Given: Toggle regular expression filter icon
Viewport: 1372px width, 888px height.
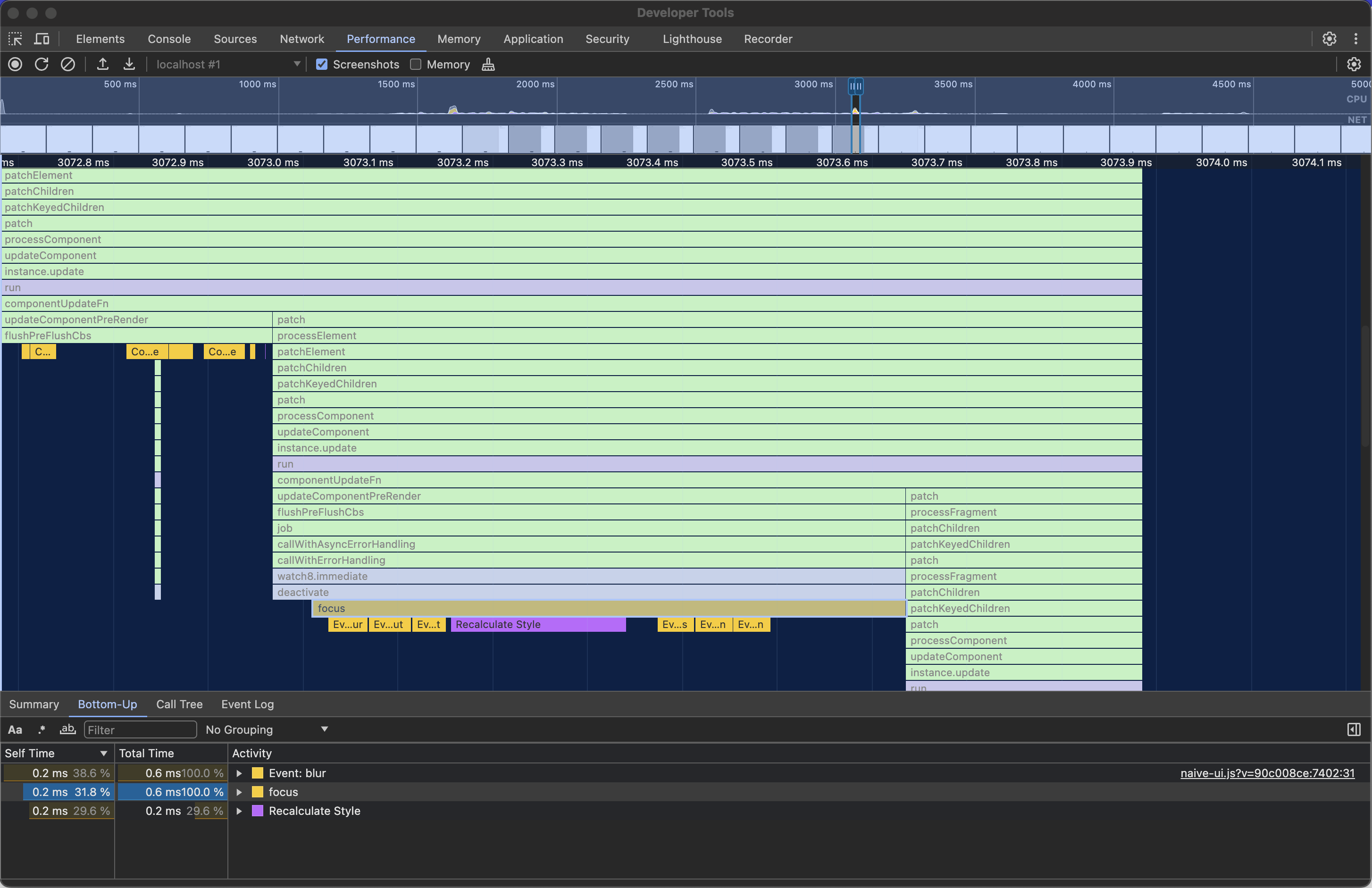Looking at the screenshot, I should (x=42, y=730).
